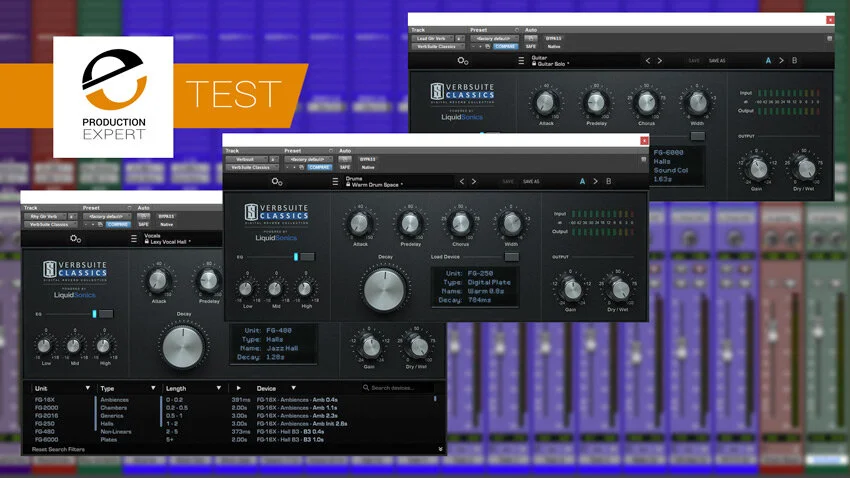Click FG-250 device display in Warm Drum Space window
The image size is (850, 478).
[475, 287]
